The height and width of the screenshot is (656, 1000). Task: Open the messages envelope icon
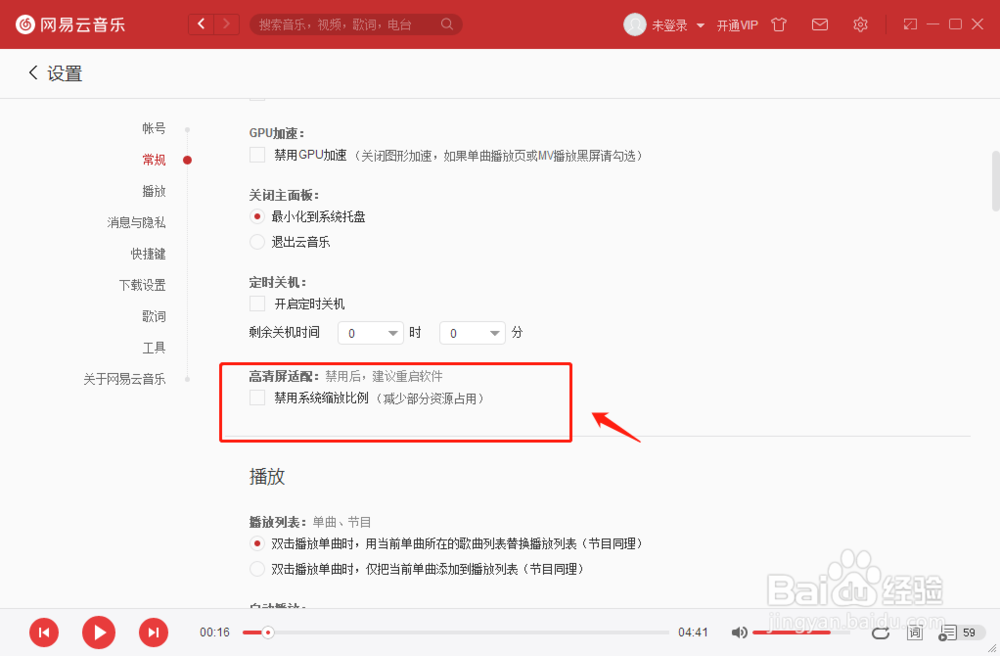pyautogui.click(x=820, y=25)
